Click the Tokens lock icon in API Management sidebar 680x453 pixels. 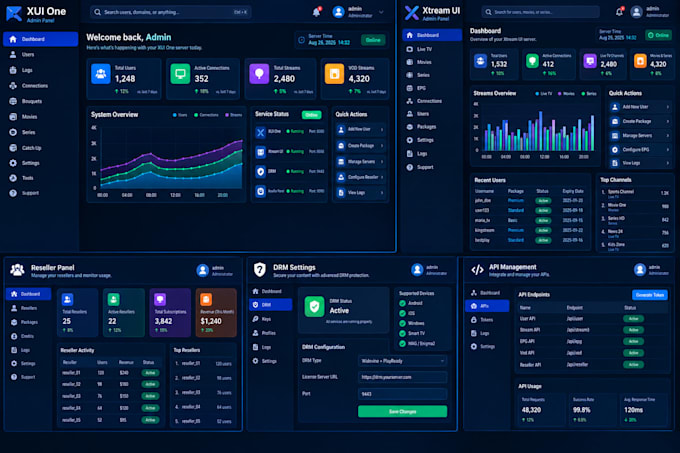click(474, 320)
